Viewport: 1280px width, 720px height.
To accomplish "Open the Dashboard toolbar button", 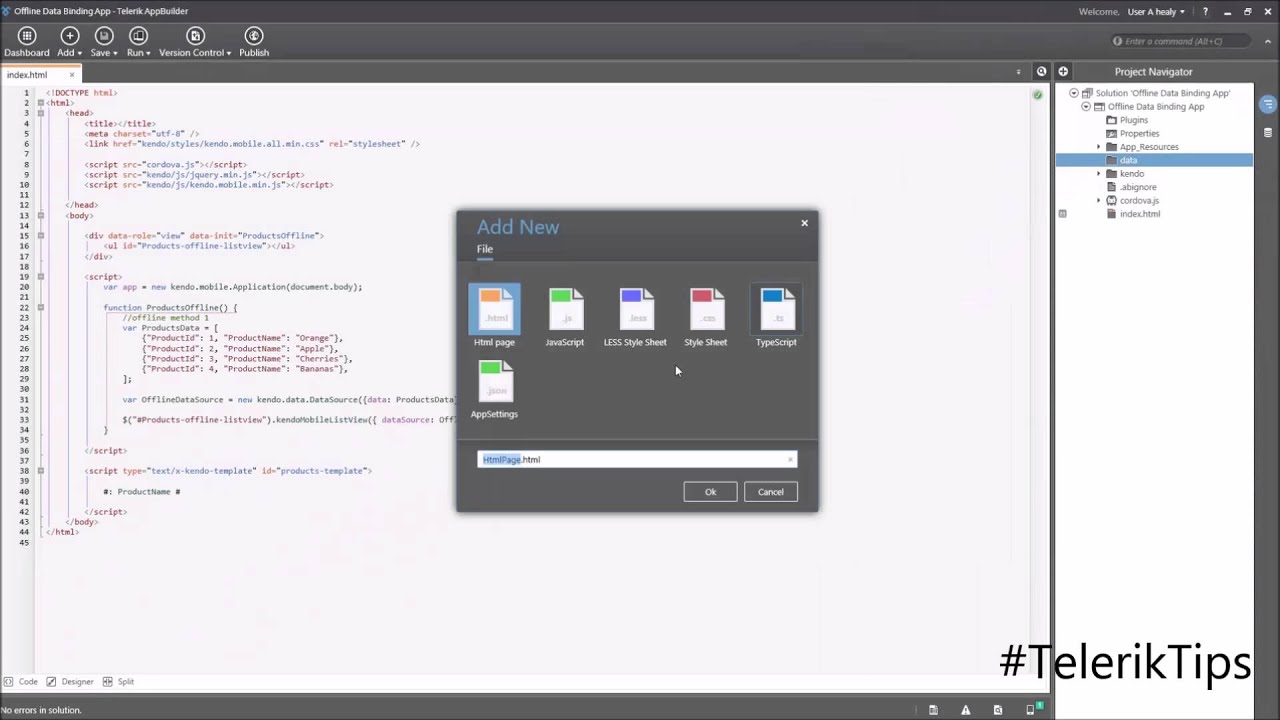I will click(x=26, y=42).
